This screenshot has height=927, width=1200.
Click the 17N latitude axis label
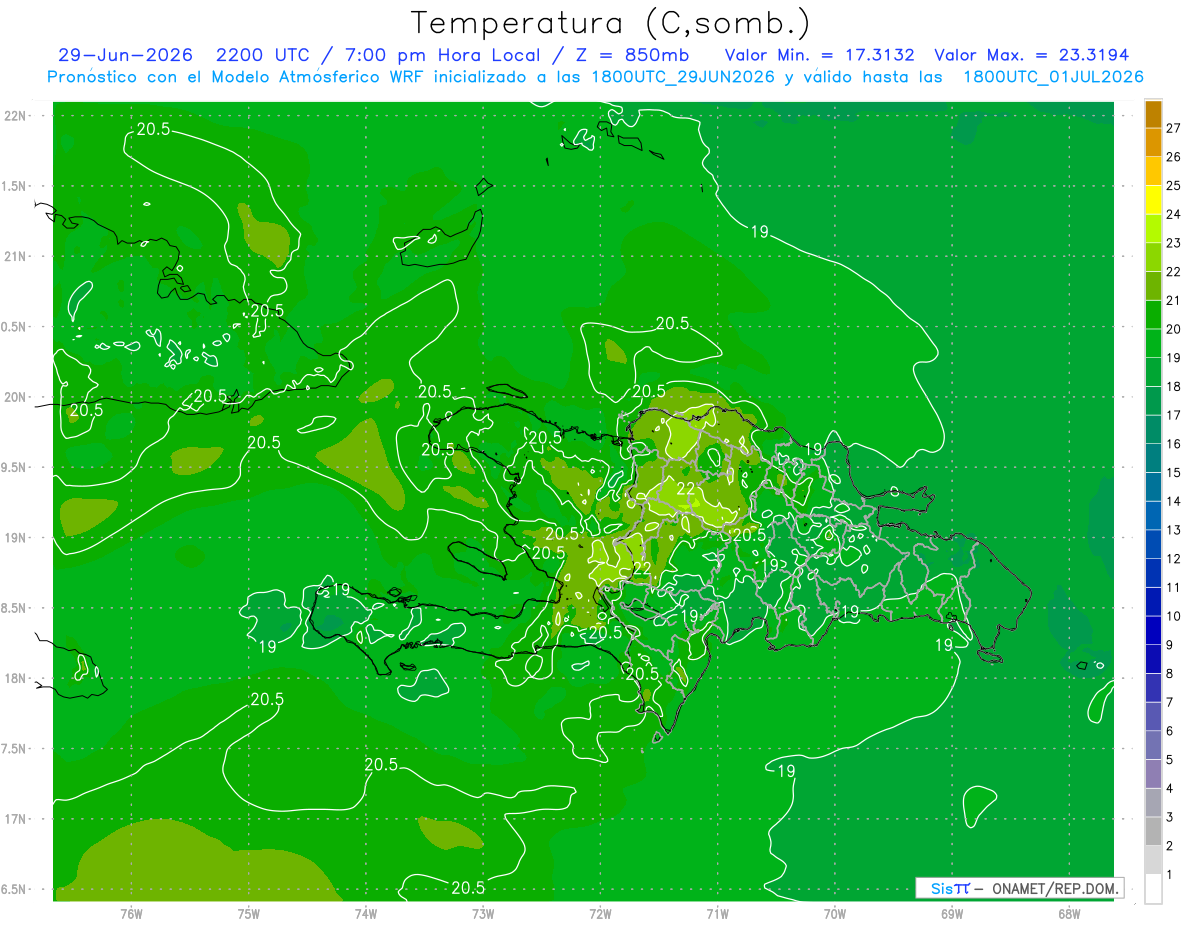point(17,819)
